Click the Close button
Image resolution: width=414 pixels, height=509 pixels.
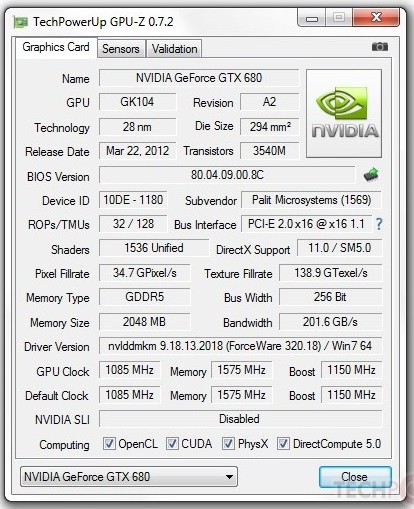click(x=355, y=477)
